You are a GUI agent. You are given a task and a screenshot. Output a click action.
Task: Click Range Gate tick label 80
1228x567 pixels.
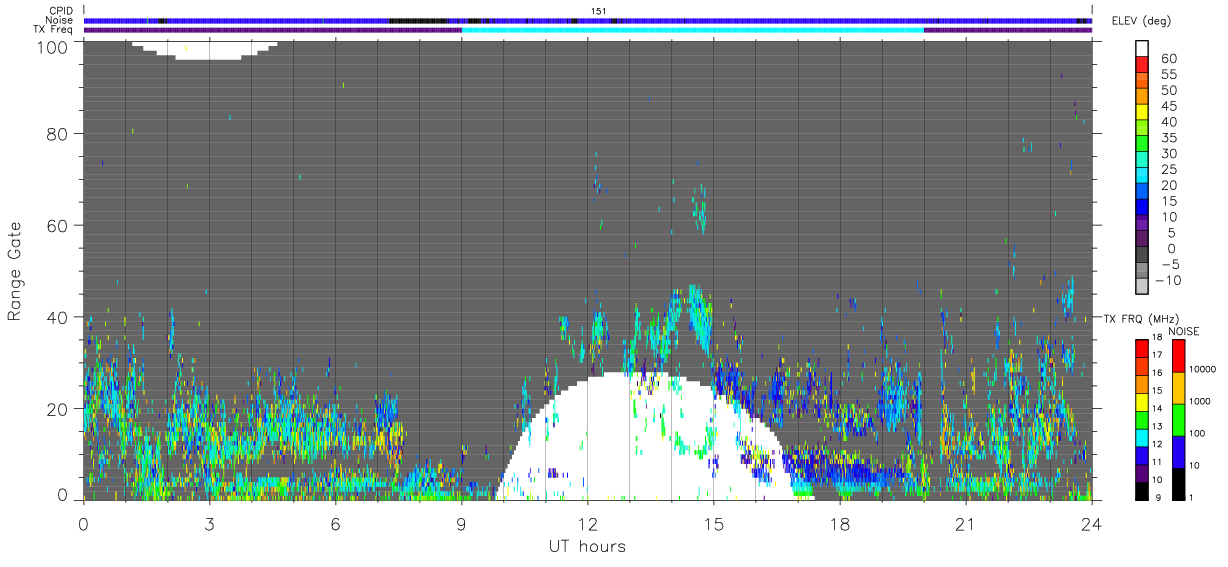pos(58,133)
